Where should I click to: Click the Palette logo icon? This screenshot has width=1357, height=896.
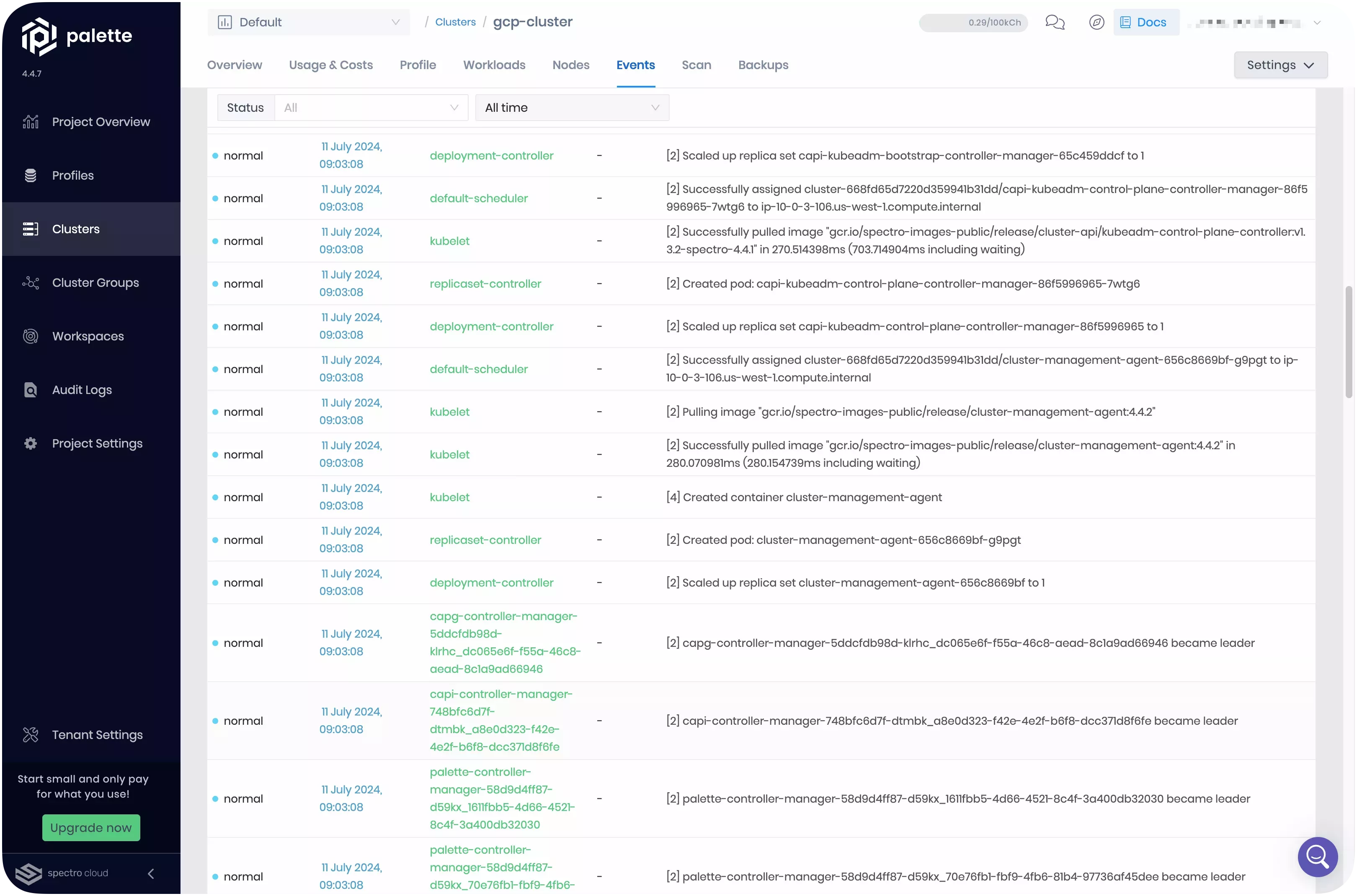coord(39,36)
